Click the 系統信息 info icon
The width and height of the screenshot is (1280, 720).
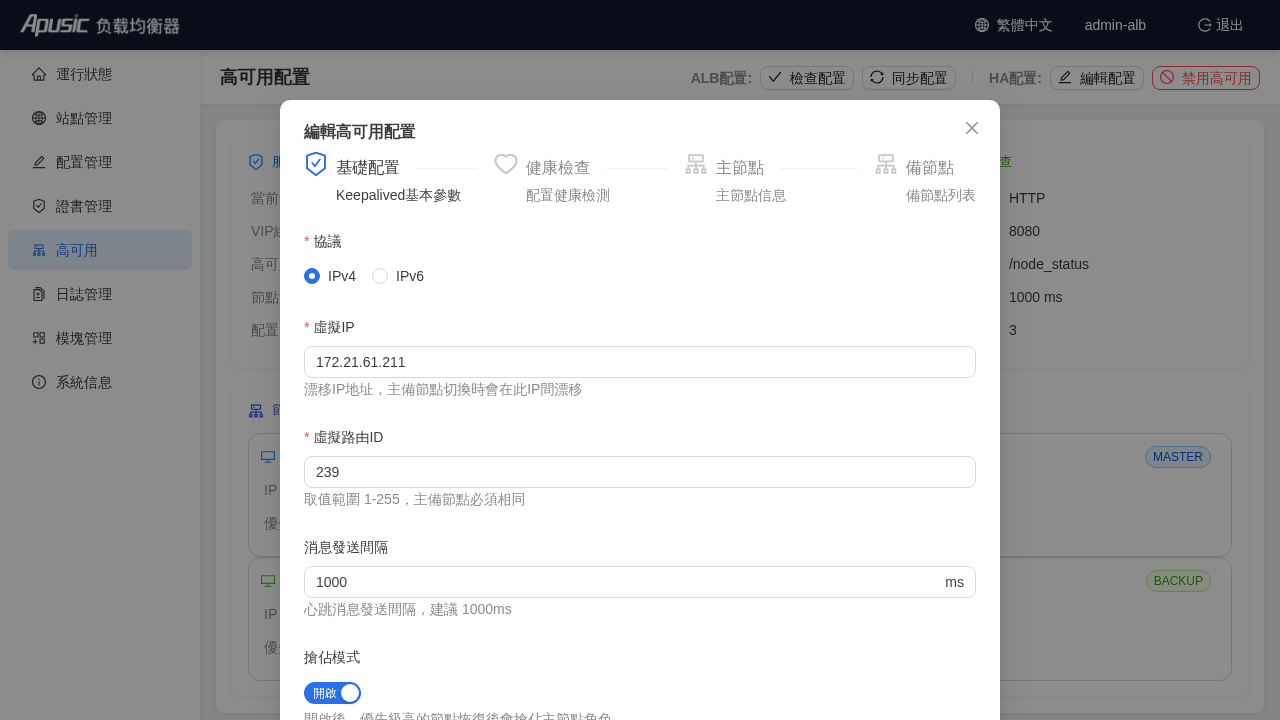tap(39, 382)
